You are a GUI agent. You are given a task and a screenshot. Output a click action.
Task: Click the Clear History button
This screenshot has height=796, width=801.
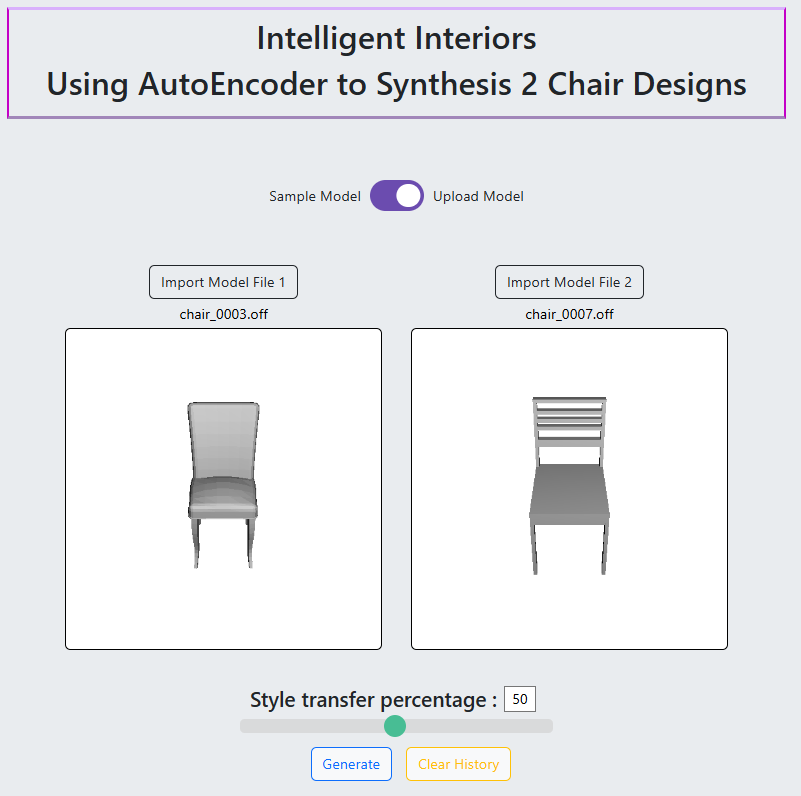point(458,764)
